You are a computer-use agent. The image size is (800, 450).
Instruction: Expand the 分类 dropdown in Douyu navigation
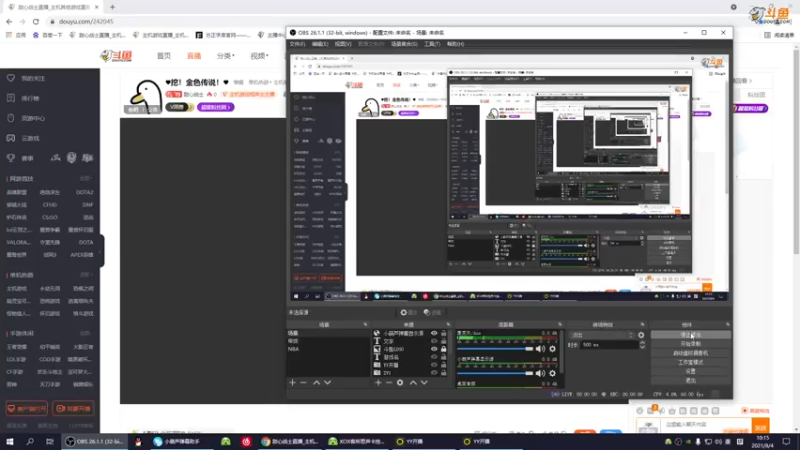point(225,56)
